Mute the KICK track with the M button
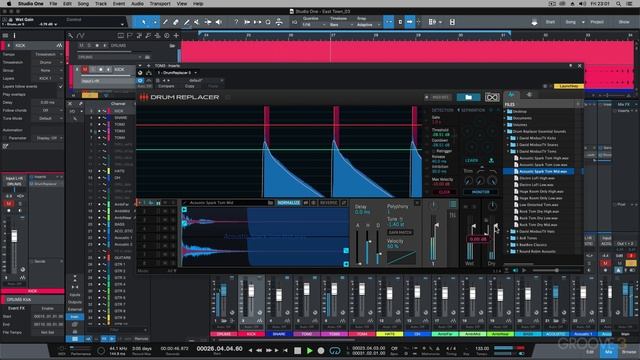This screenshot has height=360, width=640. pyautogui.click(x=85, y=69)
